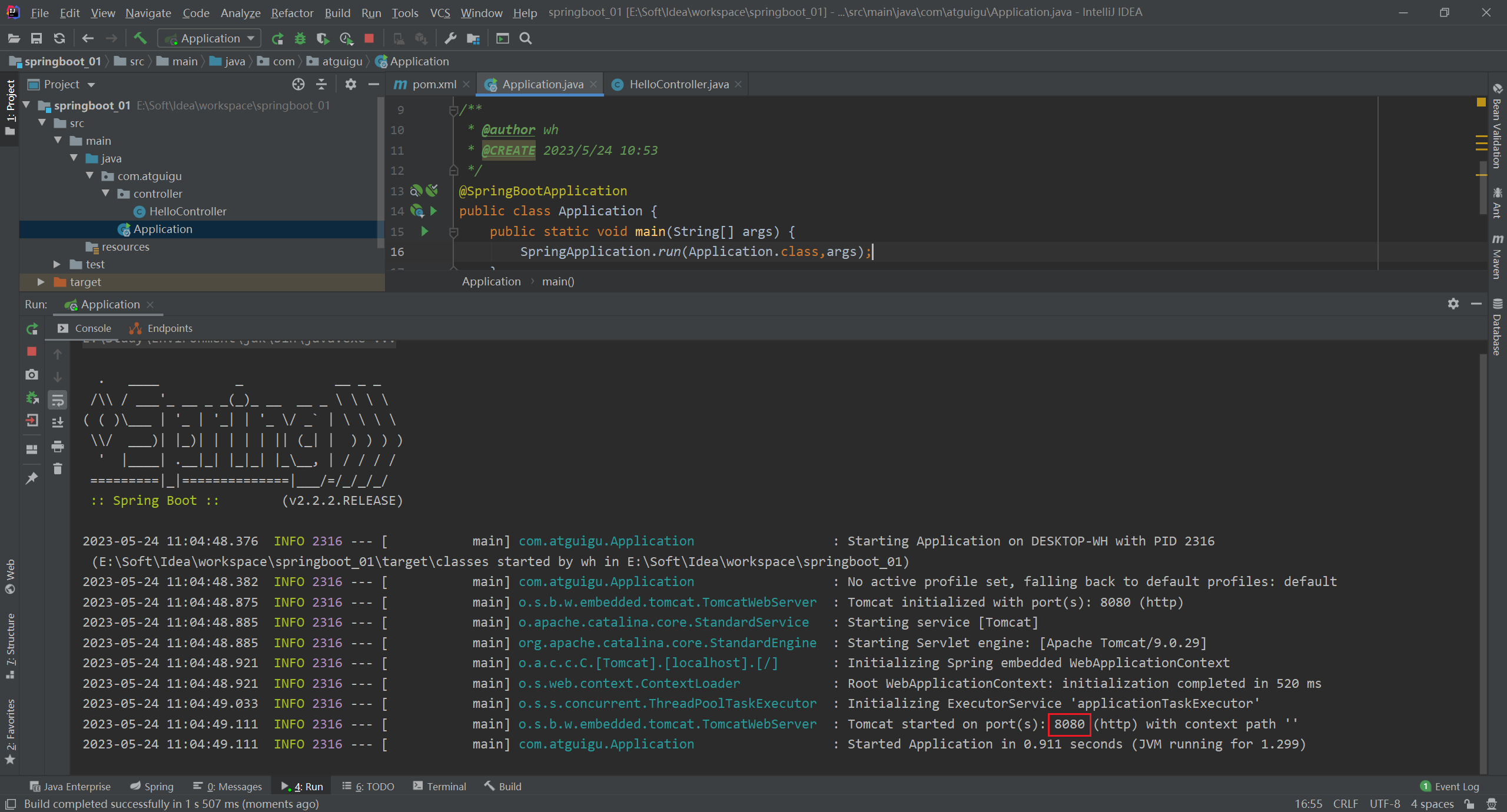Click the atguigu breadcrumb in navigation bar
Image resolution: width=1507 pixels, height=812 pixels.
point(335,61)
